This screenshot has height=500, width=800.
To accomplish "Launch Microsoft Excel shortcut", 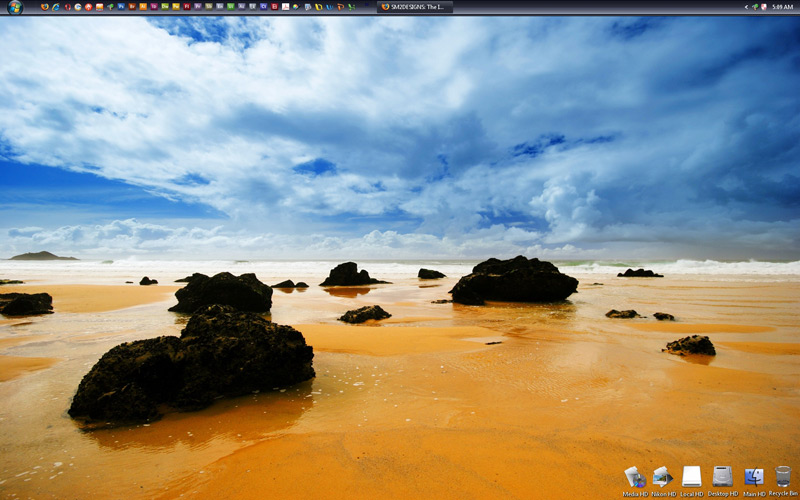I will pyautogui.click(x=352, y=7).
